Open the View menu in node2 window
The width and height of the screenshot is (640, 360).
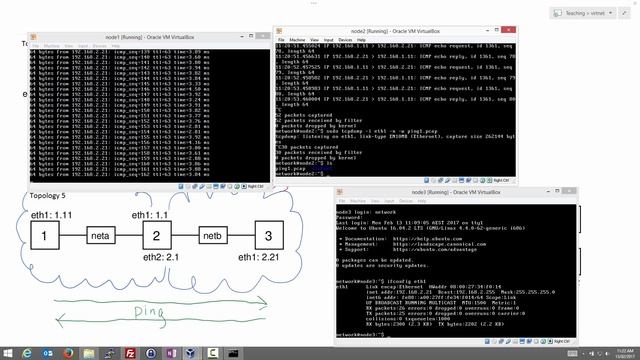click(x=314, y=40)
